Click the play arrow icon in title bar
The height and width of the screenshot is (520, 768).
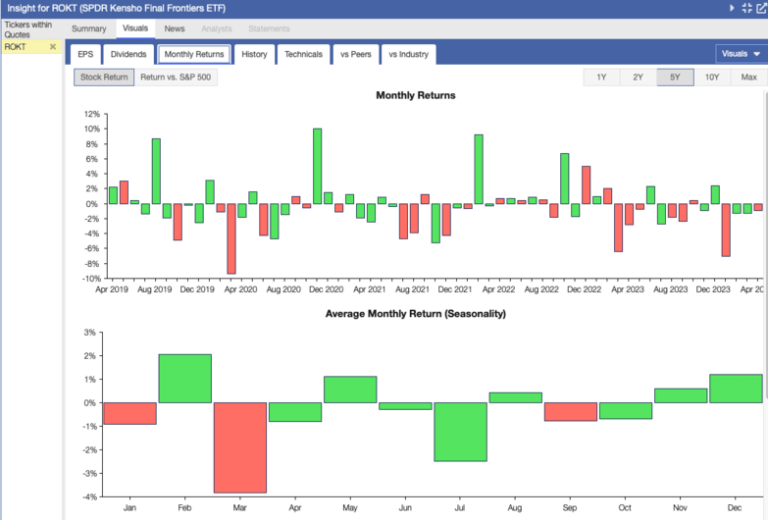pos(732,8)
